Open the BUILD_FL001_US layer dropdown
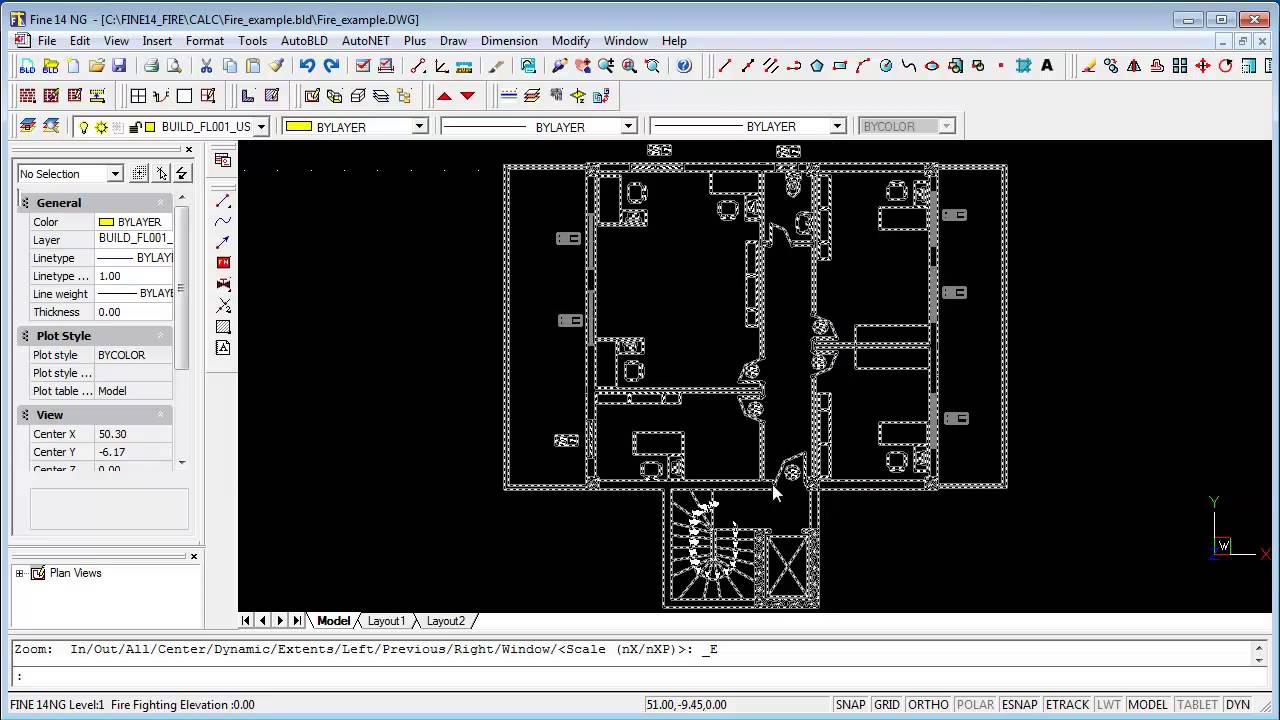This screenshot has height=720, width=1280. point(260,126)
